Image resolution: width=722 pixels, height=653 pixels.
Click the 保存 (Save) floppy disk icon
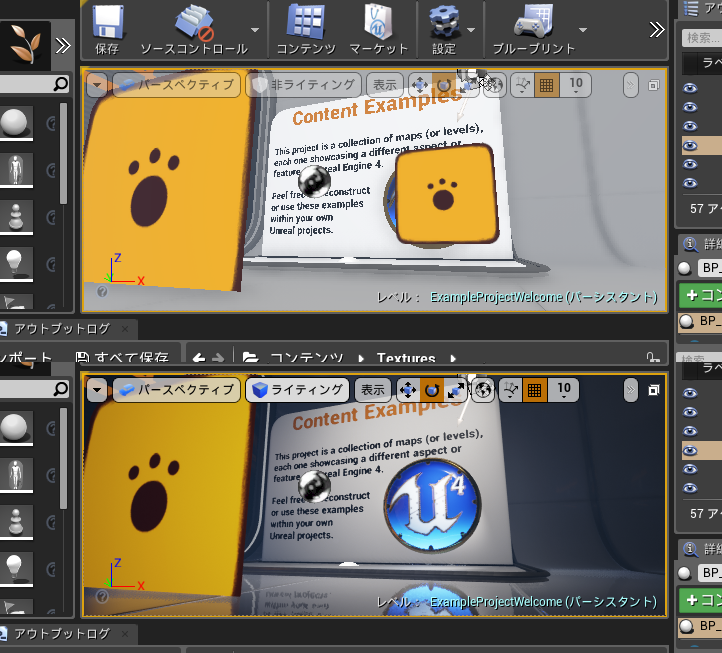point(108,21)
